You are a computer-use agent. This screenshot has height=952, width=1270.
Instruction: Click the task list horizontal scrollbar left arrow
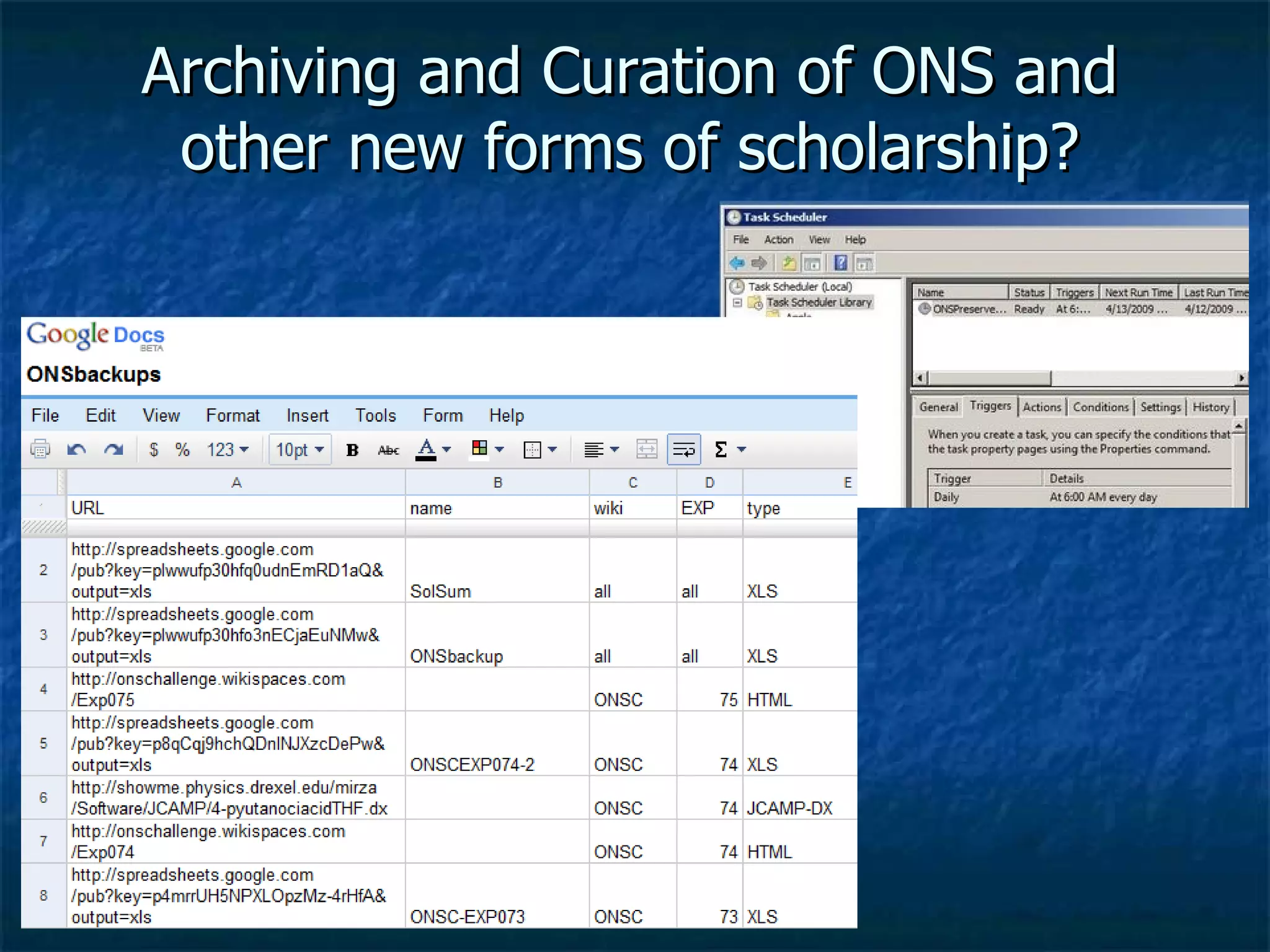tap(920, 377)
